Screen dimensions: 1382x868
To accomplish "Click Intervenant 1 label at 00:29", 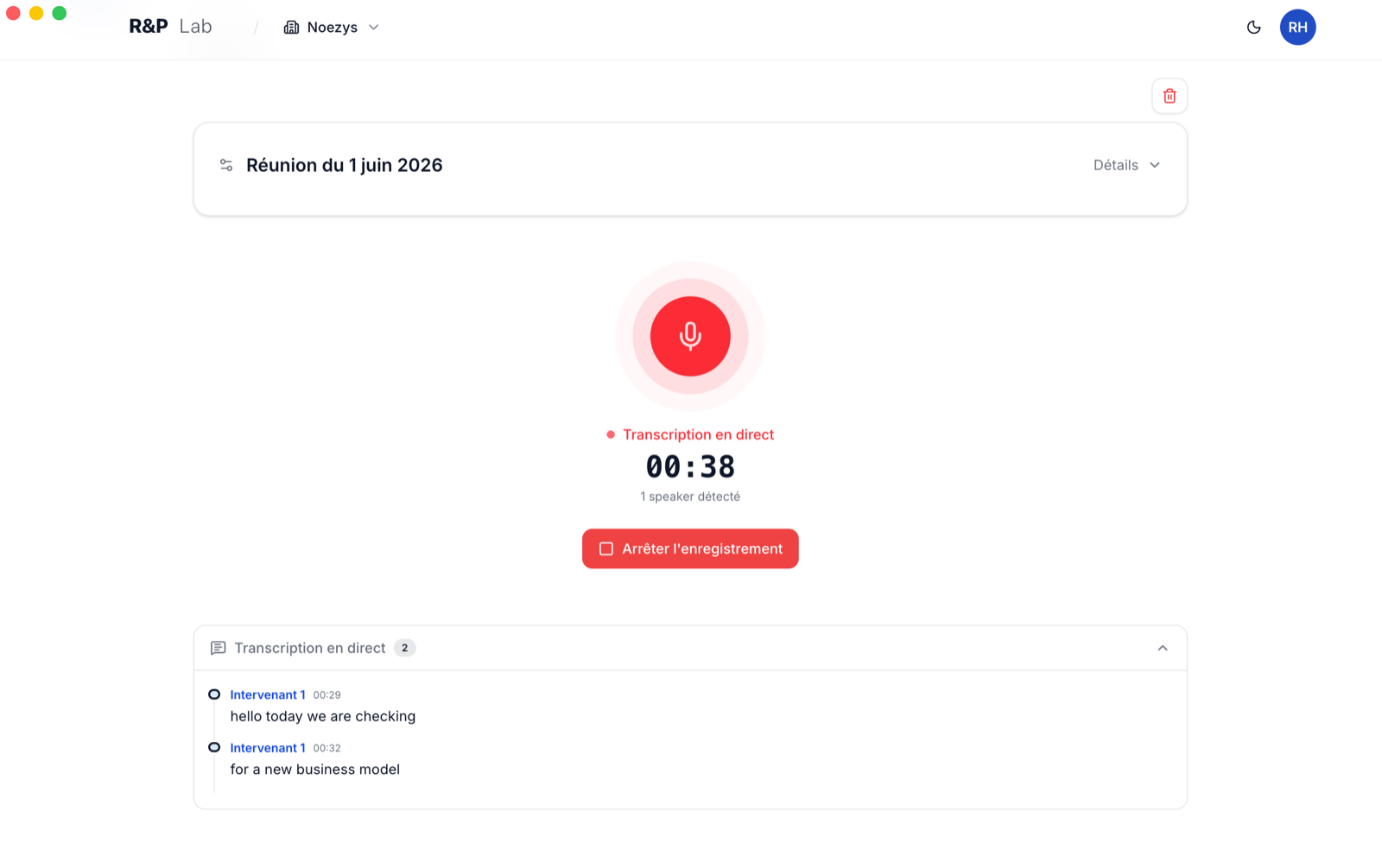I will click(268, 694).
